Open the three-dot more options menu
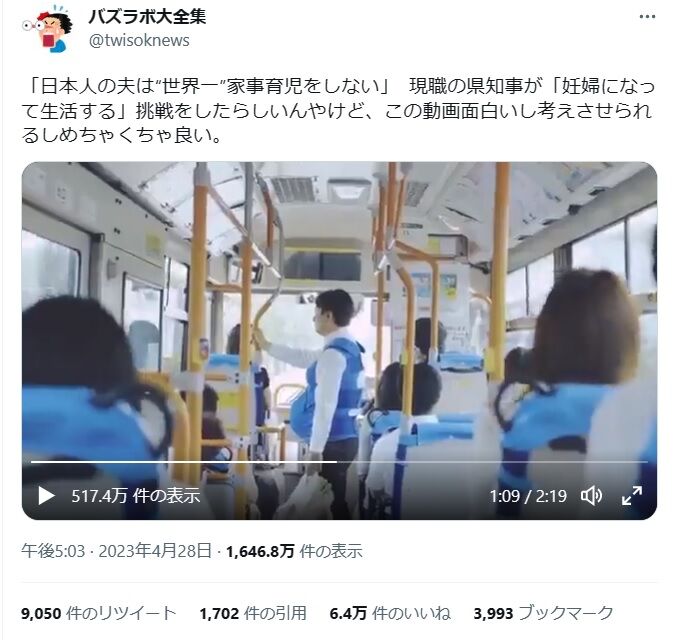This screenshot has height=640, width=675. pos(647,17)
